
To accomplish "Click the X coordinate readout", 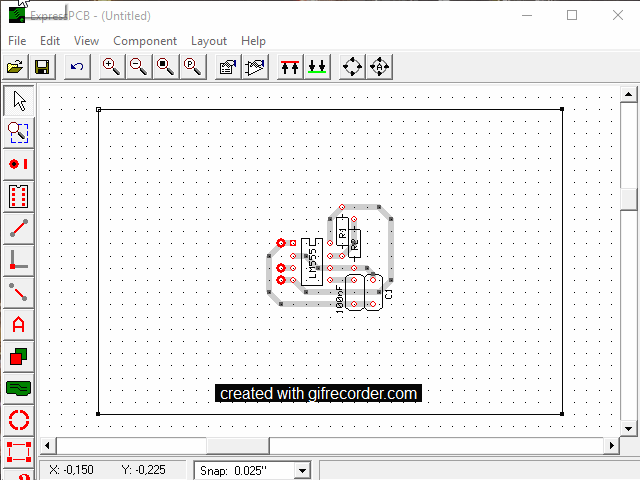I will 71,470.
